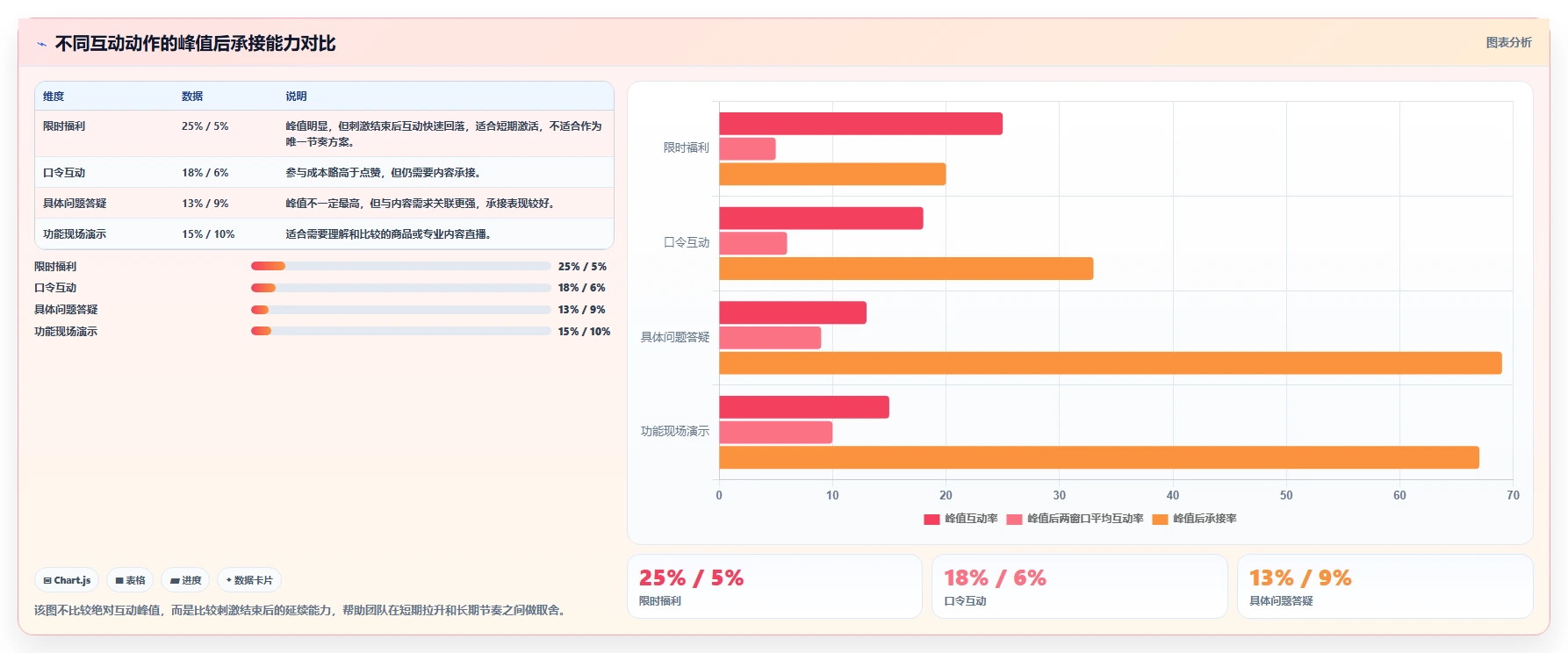Click the 具体问题答疑 orange 峰值后承接率 bar
The height and width of the screenshot is (653, 1568).
(x=1111, y=363)
